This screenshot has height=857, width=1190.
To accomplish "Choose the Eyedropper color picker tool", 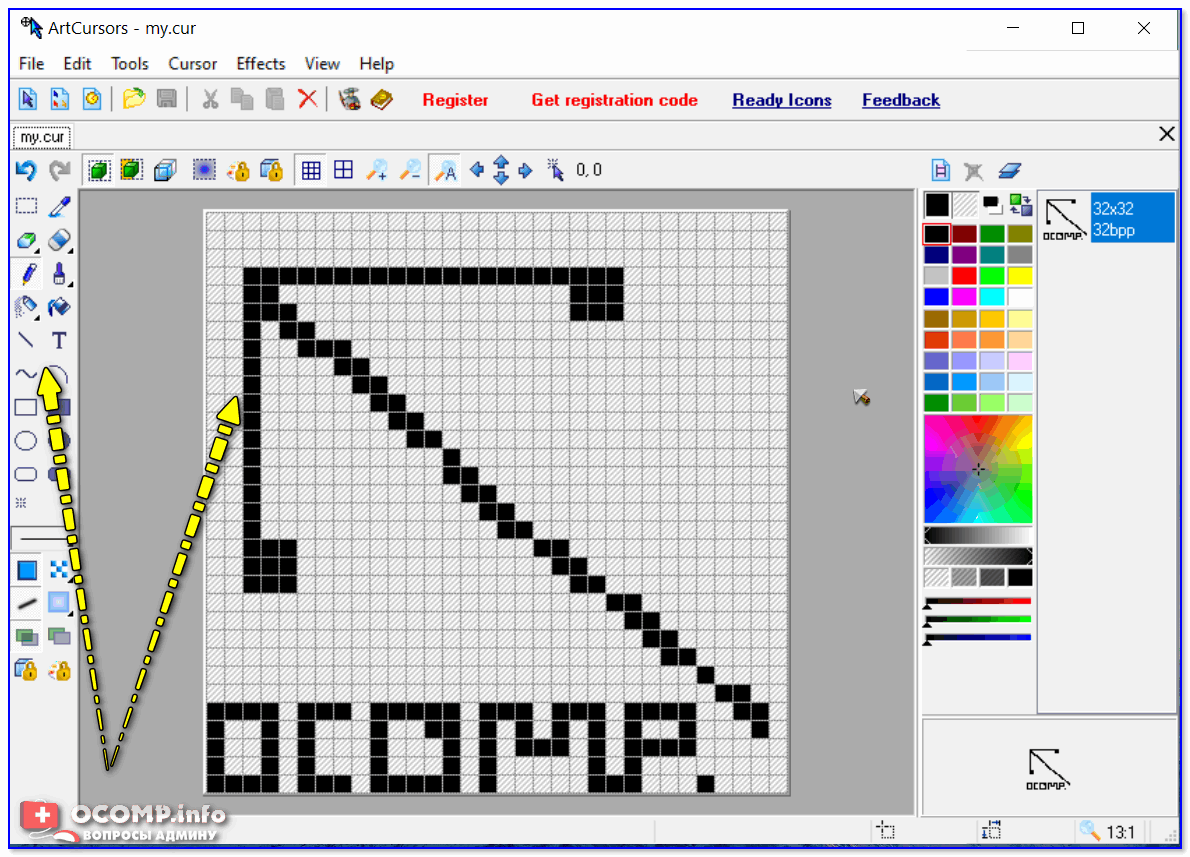I will click(x=60, y=207).
